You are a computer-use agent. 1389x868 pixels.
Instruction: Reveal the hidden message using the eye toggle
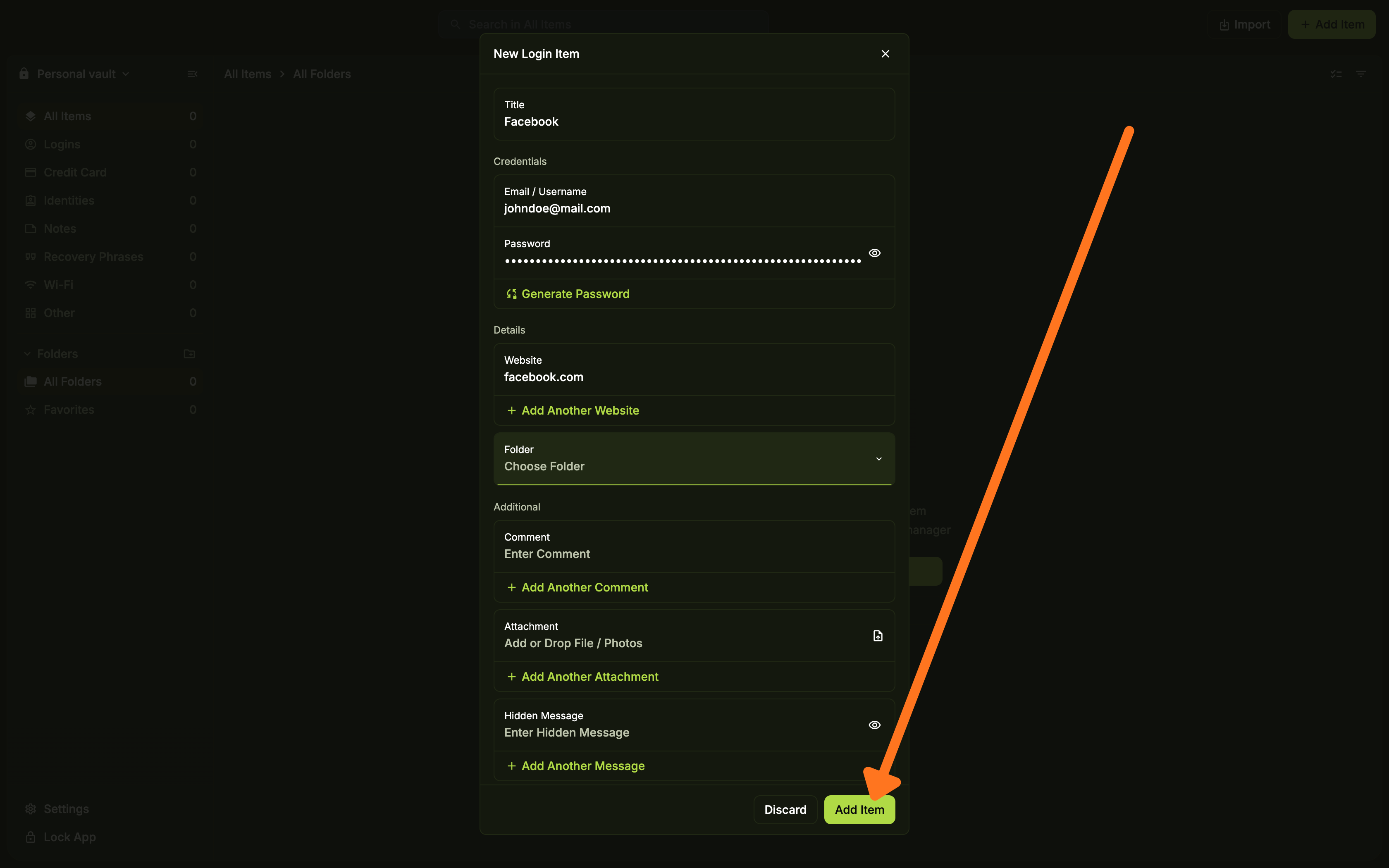click(x=874, y=725)
